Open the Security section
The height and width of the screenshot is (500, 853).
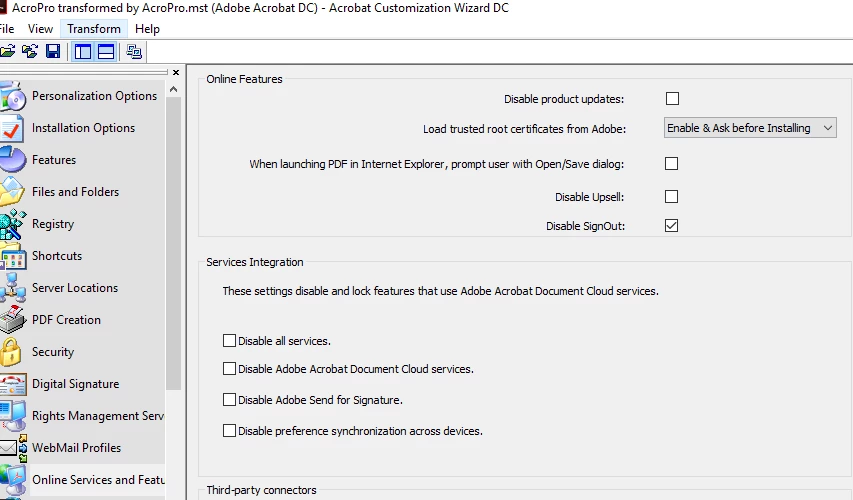pos(53,352)
